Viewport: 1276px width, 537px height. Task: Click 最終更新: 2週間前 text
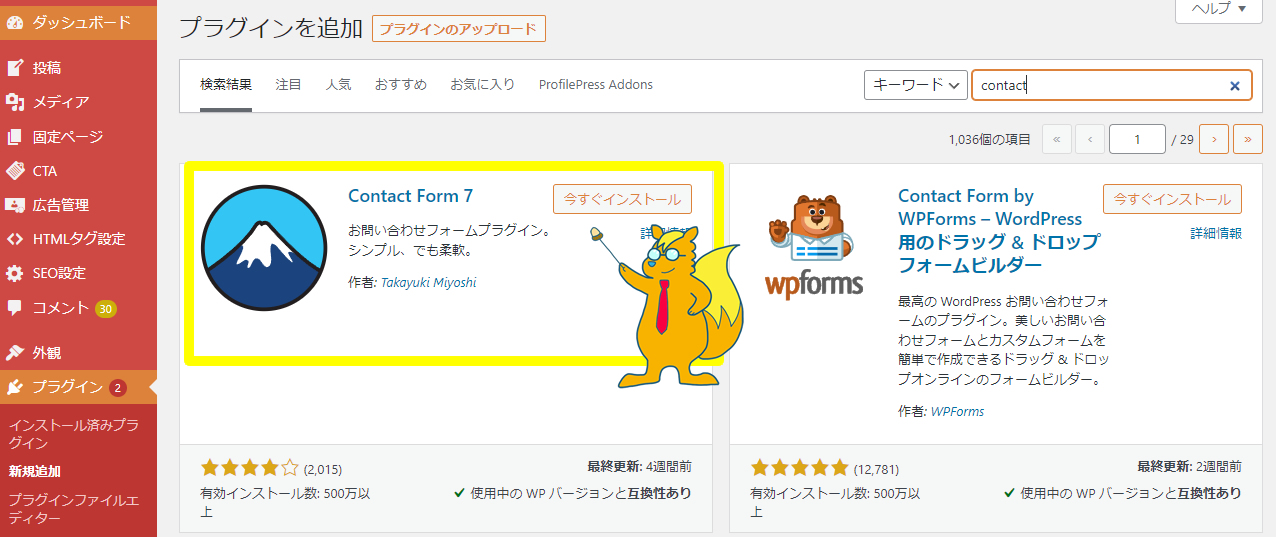[1189, 467]
